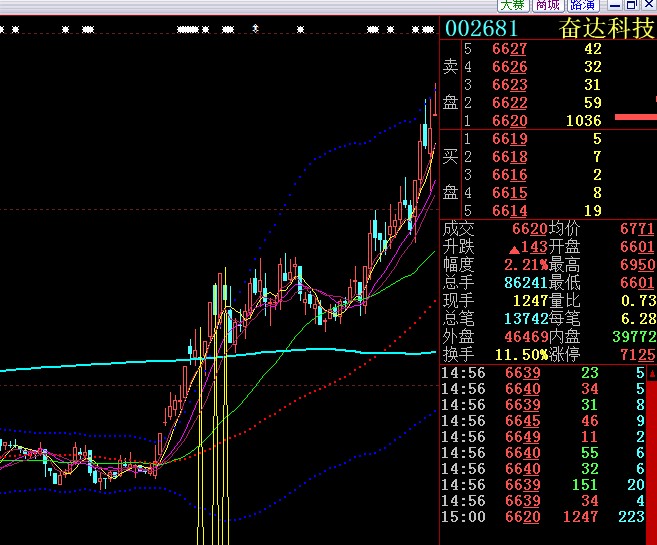Viewport: 657px width, 545px height.
Task: Click the stock name 奋达科技
Action: coord(606,28)
